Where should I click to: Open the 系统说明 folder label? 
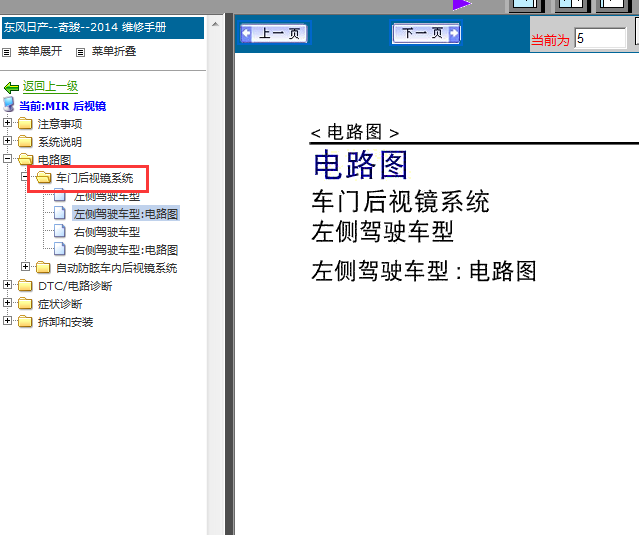pos(60,142)
